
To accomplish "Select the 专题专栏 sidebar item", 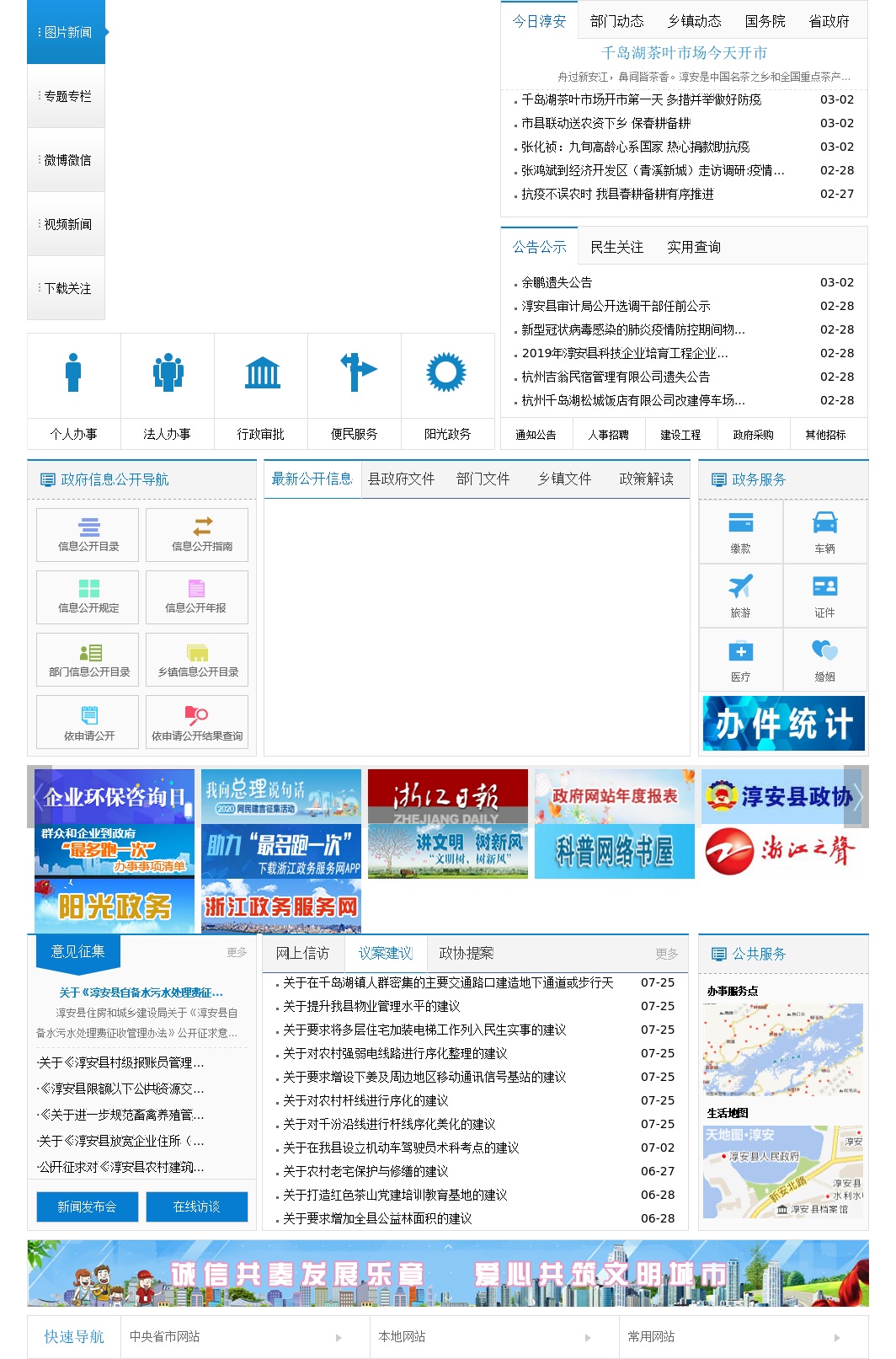I will coord(66,96).
